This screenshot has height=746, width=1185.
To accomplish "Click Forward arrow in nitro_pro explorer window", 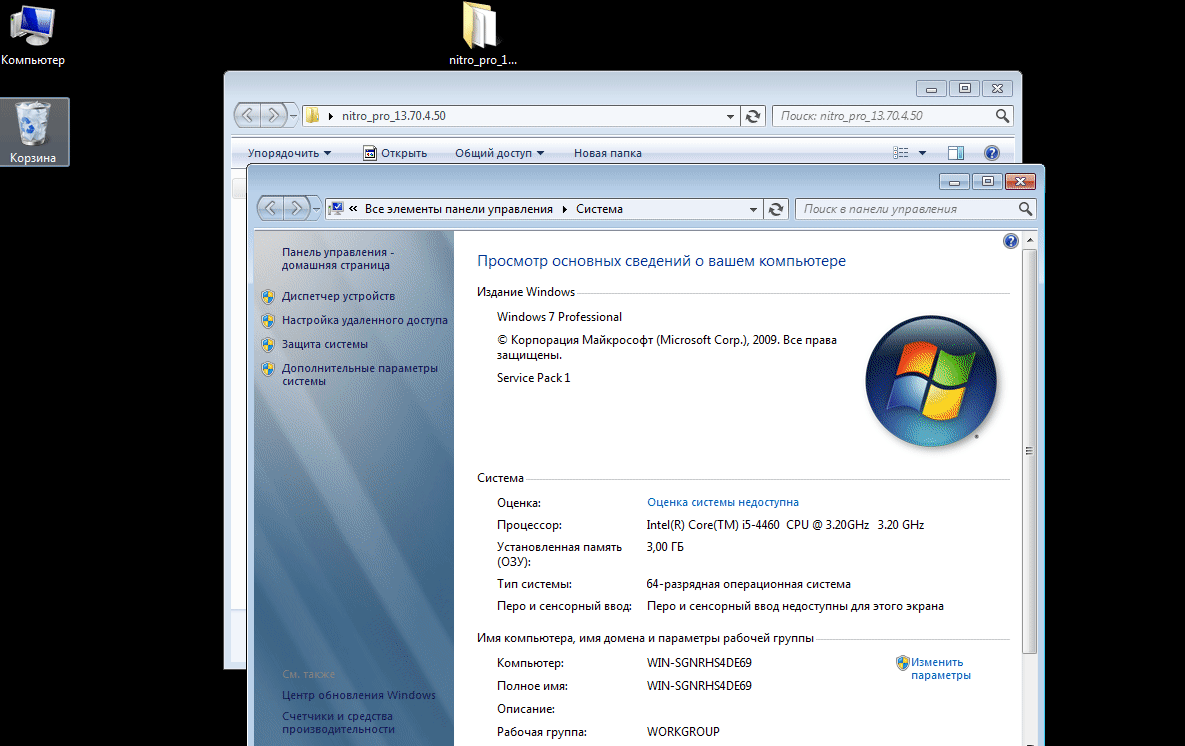I will (x=274, y=116).
